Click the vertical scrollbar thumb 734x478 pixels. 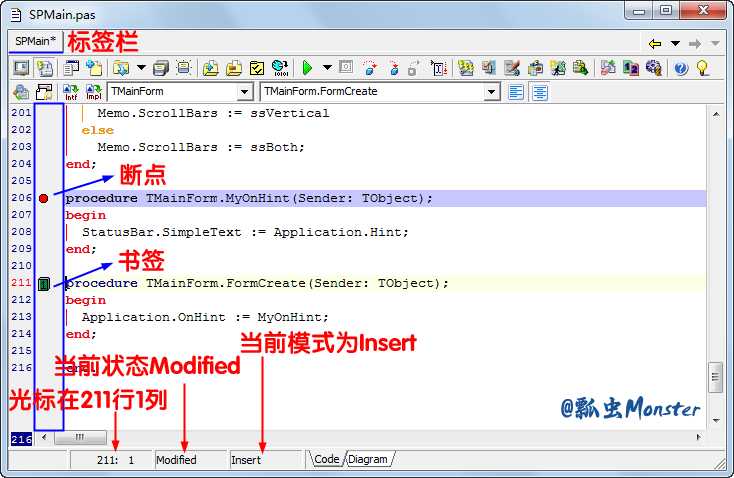point(715,377)
